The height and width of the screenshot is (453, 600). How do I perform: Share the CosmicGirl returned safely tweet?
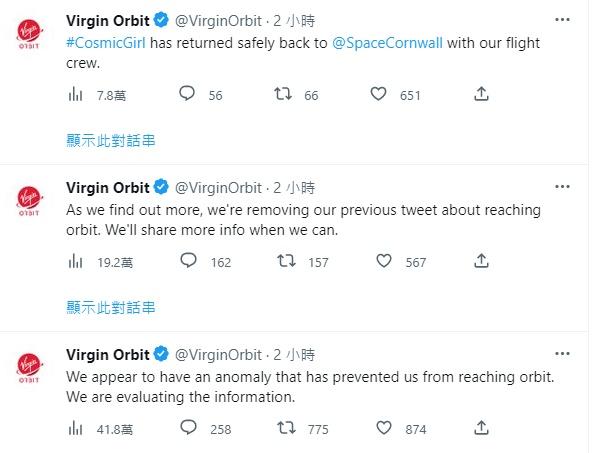481,95
